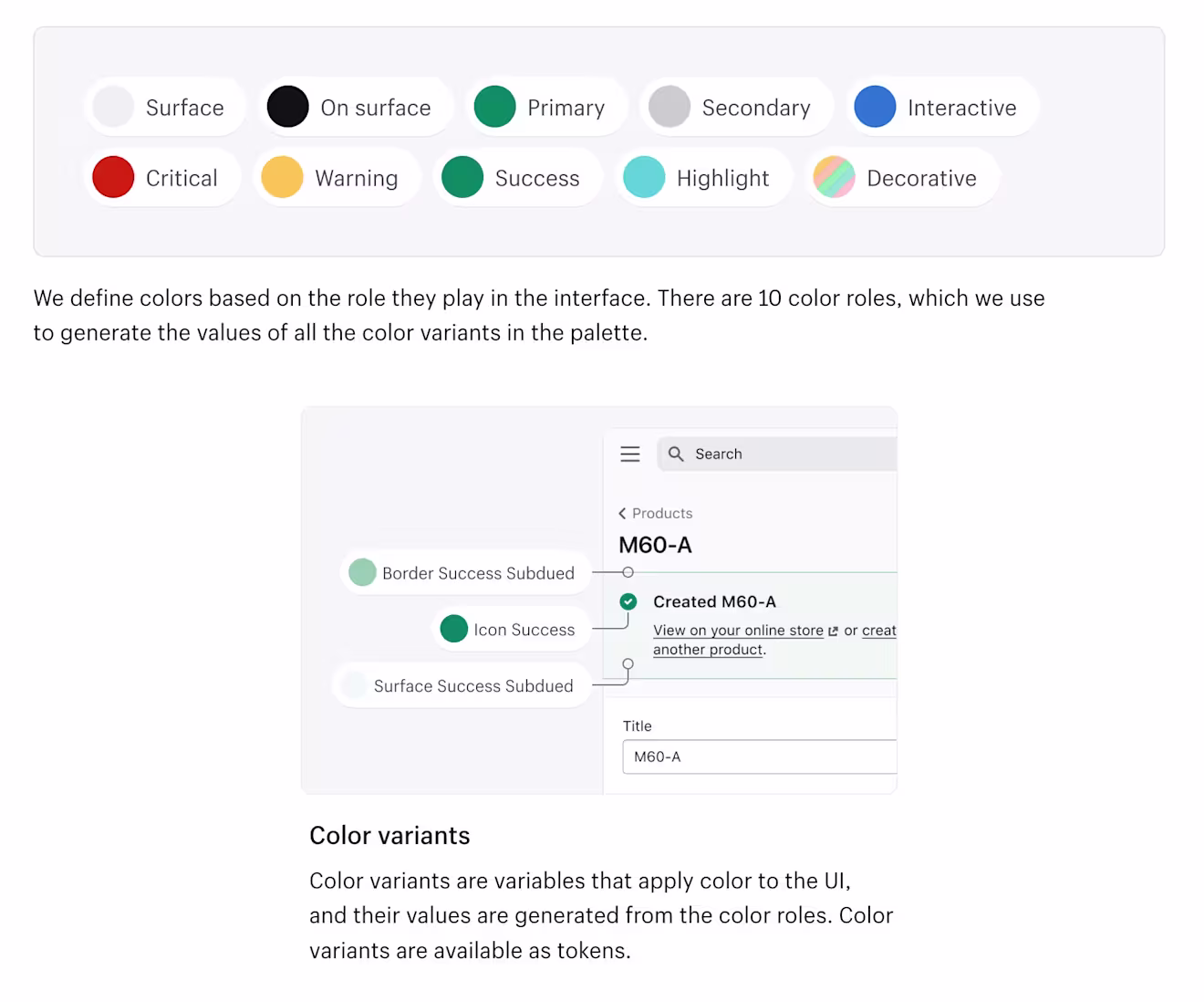Click the Products back chevron
1204x1002 pixels.
pyautogui.click(x=622, y=514)
